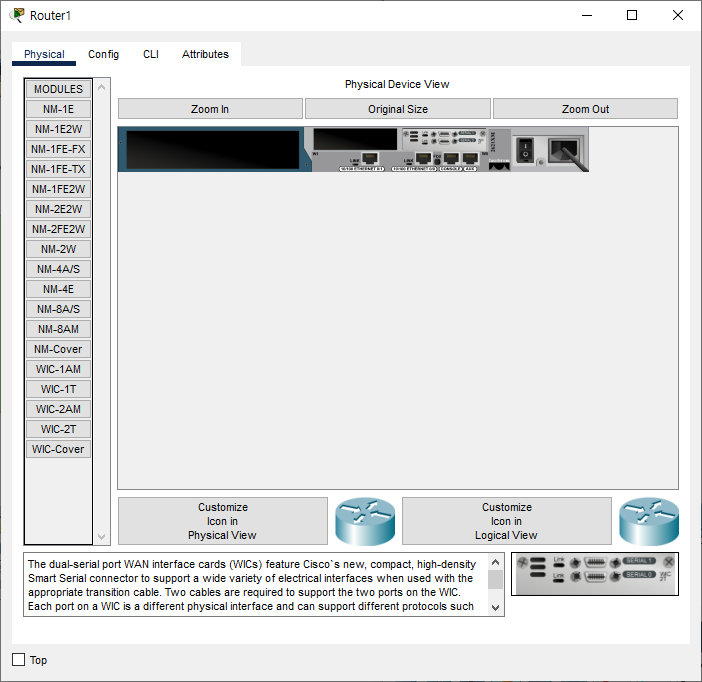Screen dimensions: 702x682
Task: Click module list scroll up arrow
Action: coord(102,87)
